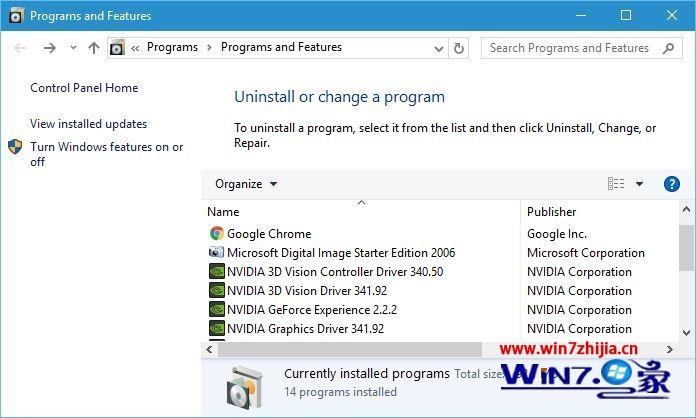This screenshot has height=418, width=696.
Task: Click the search magnifier icon
Action: 668,48
